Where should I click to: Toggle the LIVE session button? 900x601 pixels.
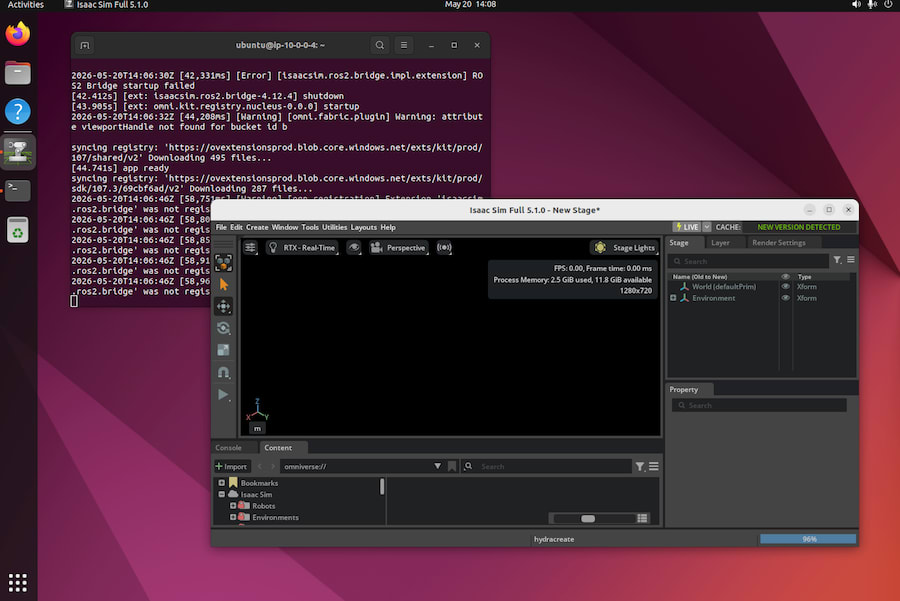pos(687,227)
